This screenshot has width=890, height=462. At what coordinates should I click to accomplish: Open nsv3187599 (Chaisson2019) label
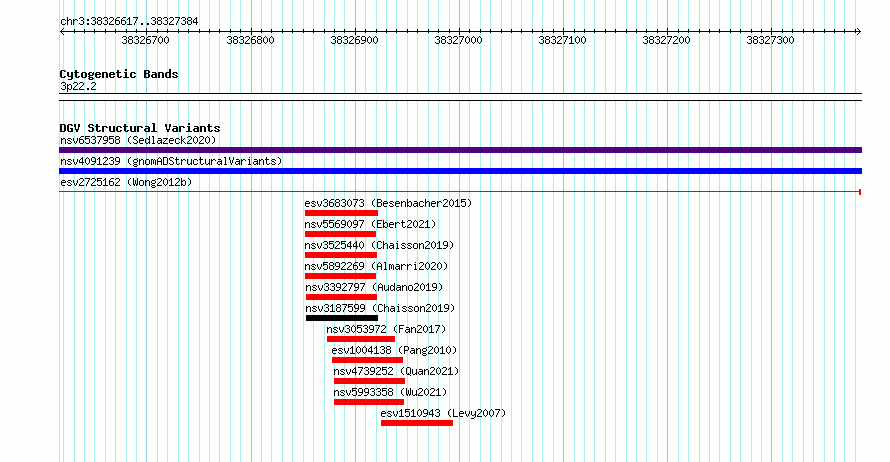tap(380, 308)
